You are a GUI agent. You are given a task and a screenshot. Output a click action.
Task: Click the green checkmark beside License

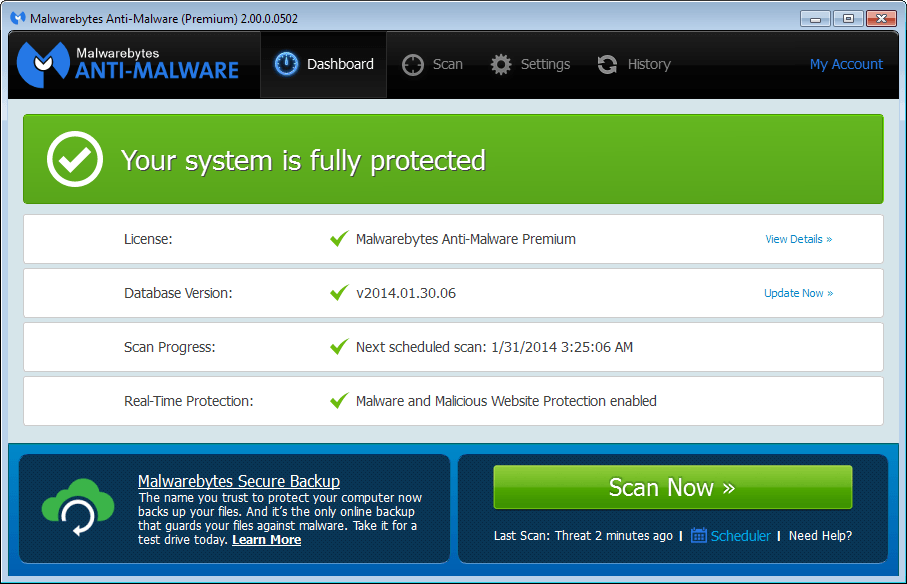point(338,238)
